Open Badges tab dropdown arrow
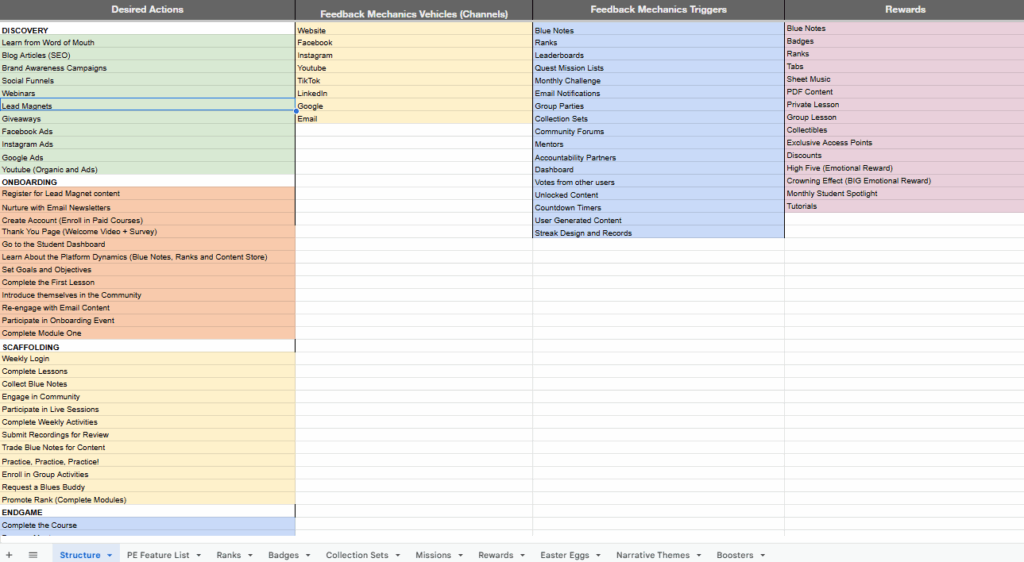This screenshot has height=562, width=1024. pyautogui.click(x=308, y=555)
